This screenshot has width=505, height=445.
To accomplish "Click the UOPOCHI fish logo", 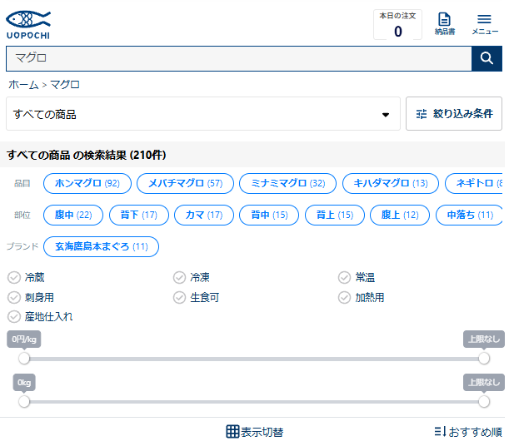I will click(x=28, y=25).
